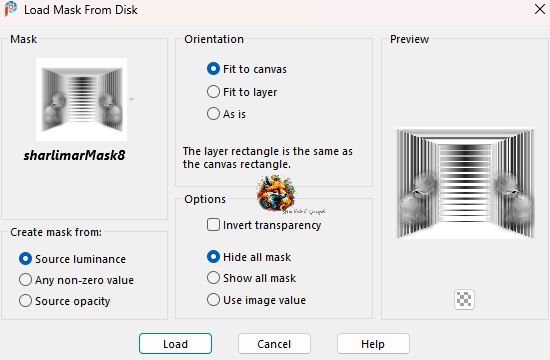Open Help for this dialog
The width and height of the screenshot is (550, 360).
(373, 344)
